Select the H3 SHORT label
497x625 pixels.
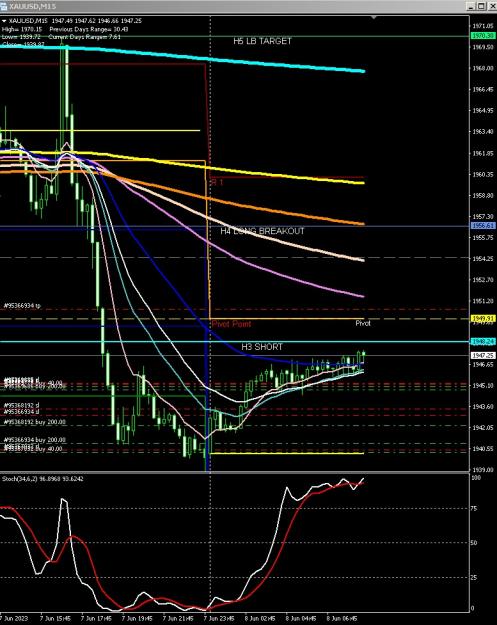tap(262, 347)
